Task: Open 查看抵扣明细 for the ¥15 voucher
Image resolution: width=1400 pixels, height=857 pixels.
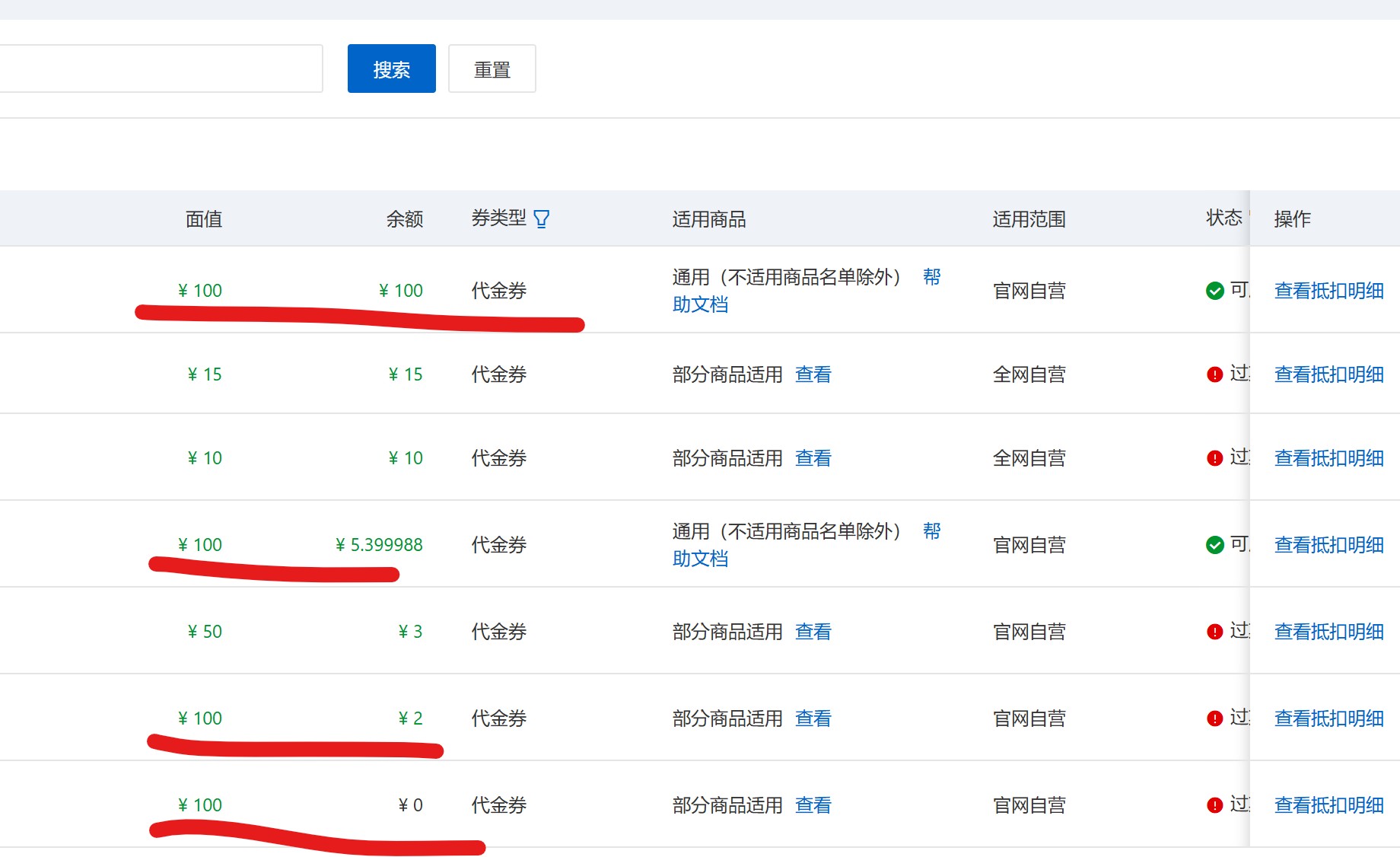Action: pyautogui.click(x=1328, y=374)
